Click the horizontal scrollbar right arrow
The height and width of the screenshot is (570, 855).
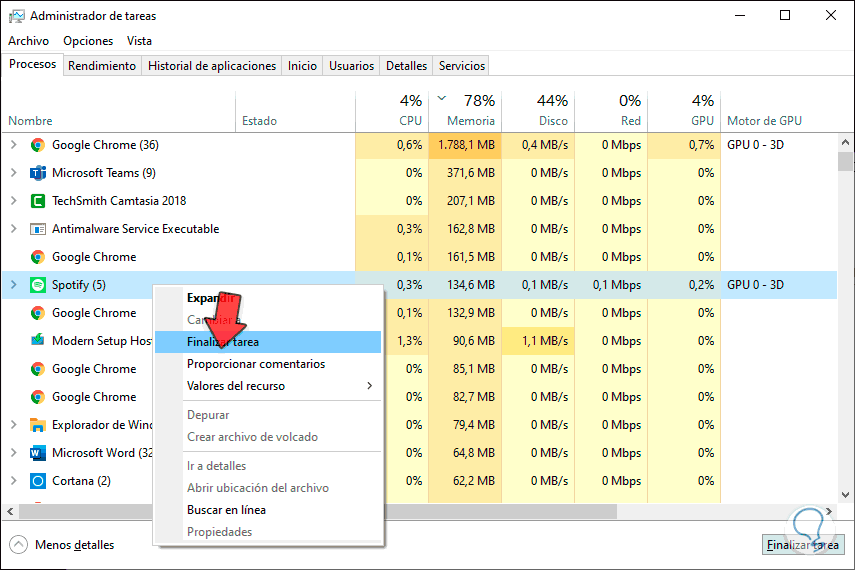tap(829, 511)
